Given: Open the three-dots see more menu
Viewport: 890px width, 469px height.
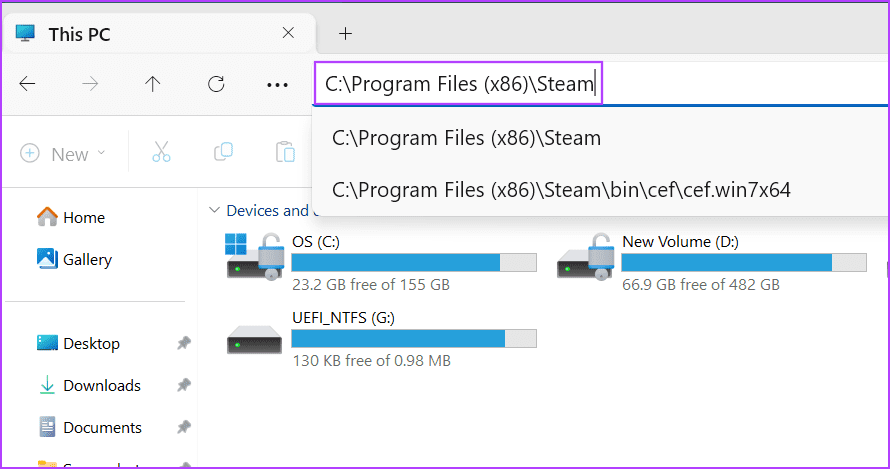Looking at the screenshot, I should pyautogui.click(x=277, y=85).
